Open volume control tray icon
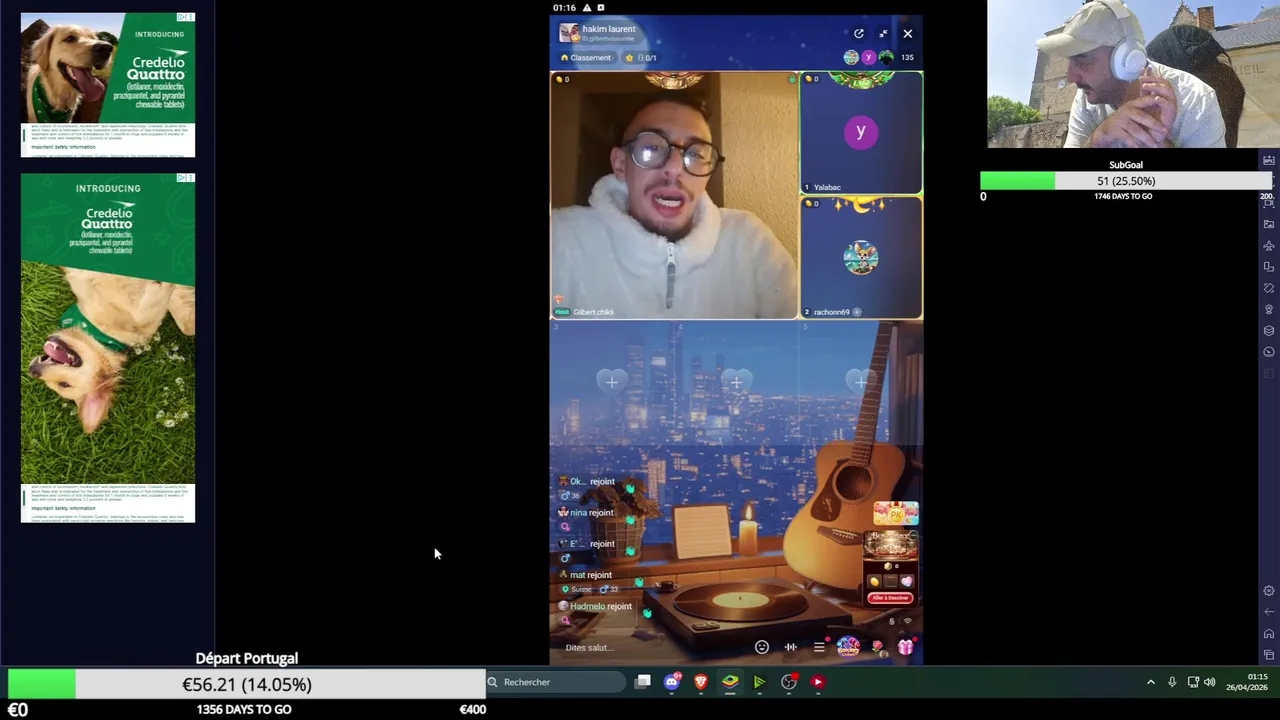The image size is (1280, 720). click(1210, 682)
